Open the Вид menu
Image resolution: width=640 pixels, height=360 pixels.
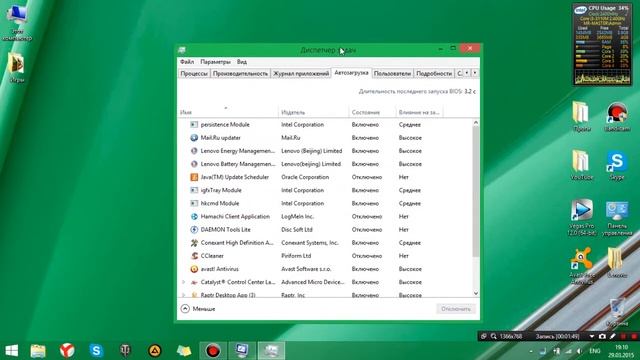242,62
